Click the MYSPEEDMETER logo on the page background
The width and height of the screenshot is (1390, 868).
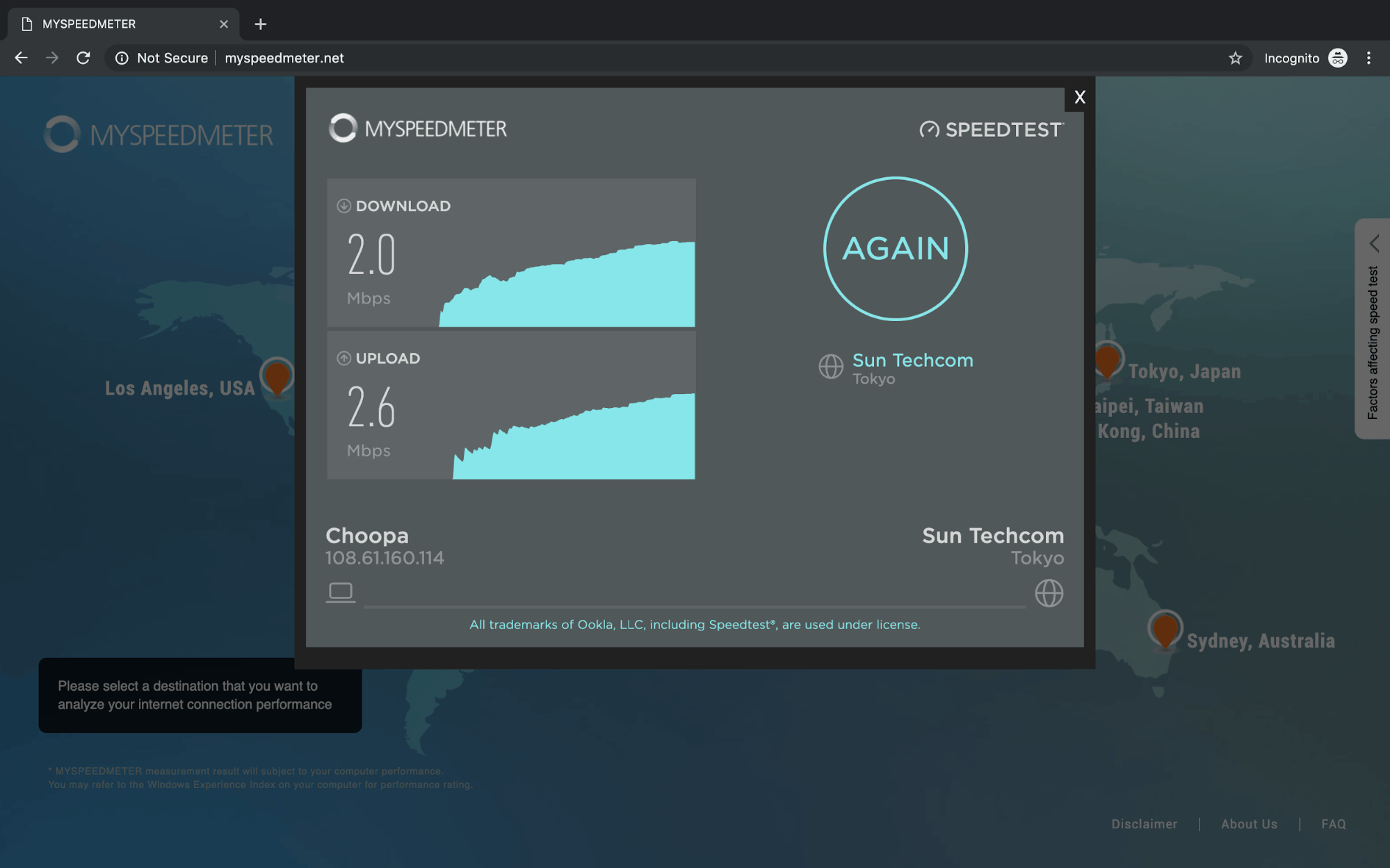click(x=159, y=134)
